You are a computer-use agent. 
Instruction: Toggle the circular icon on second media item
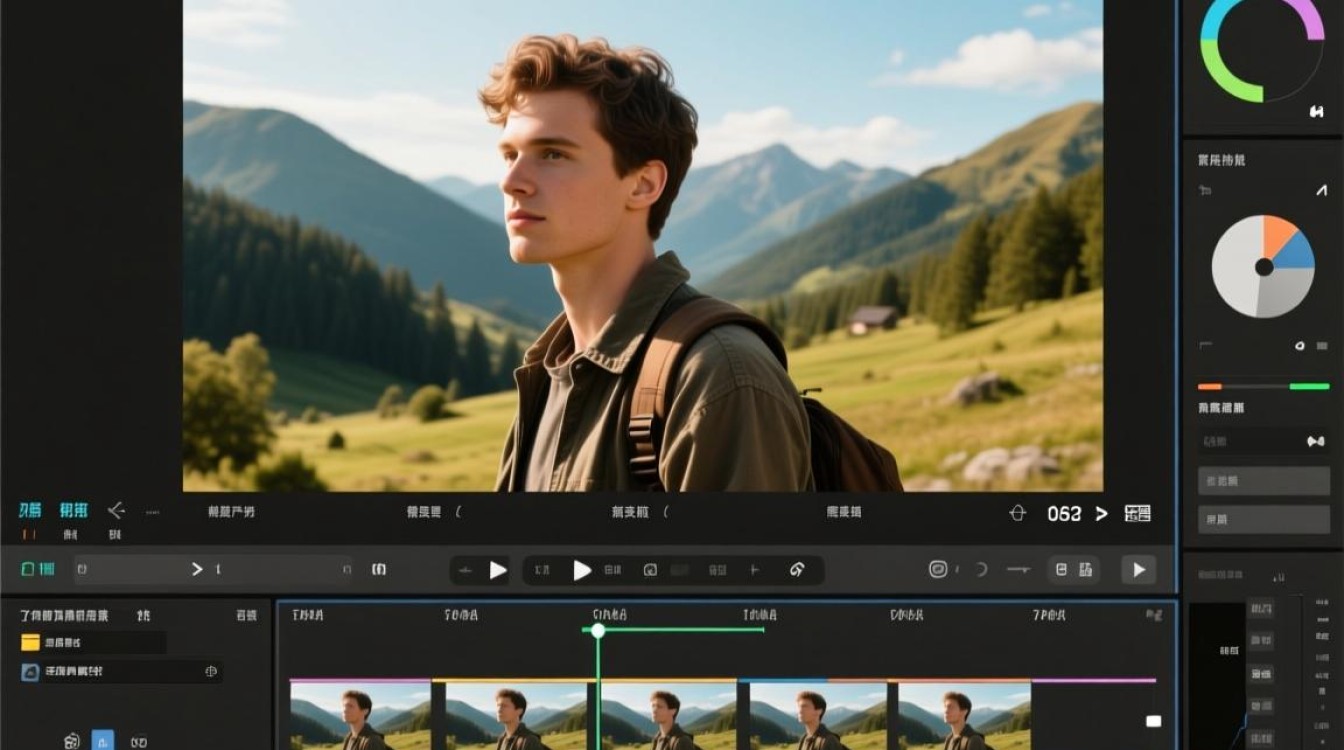coord(211,672)
